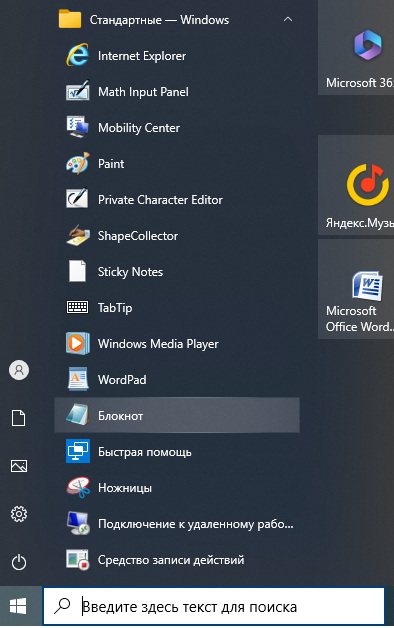Launch Быстрая помощь icon
The width and height of the screenshot is (394, 628).
click(77, 451)
